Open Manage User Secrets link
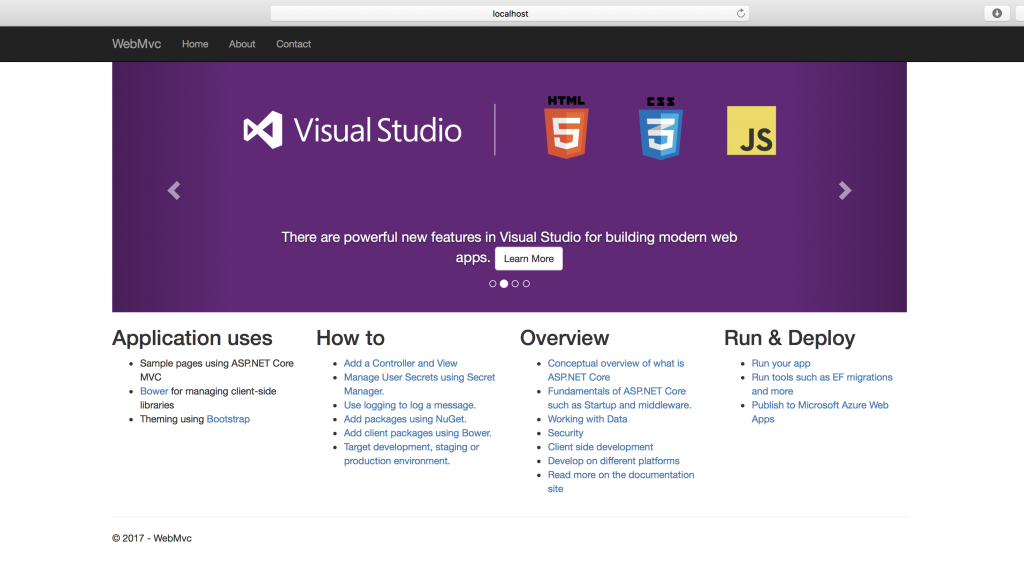Viewport: 1024px width, 566px height. (x=419, y=384)
